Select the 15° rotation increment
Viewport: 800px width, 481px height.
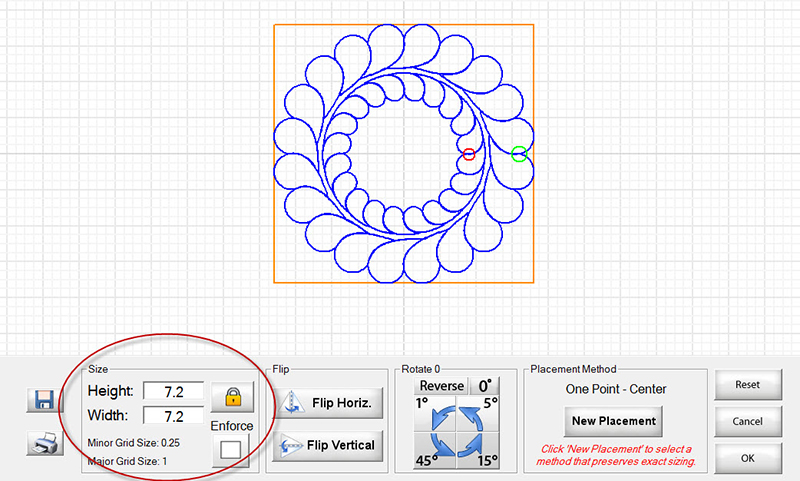487,461
